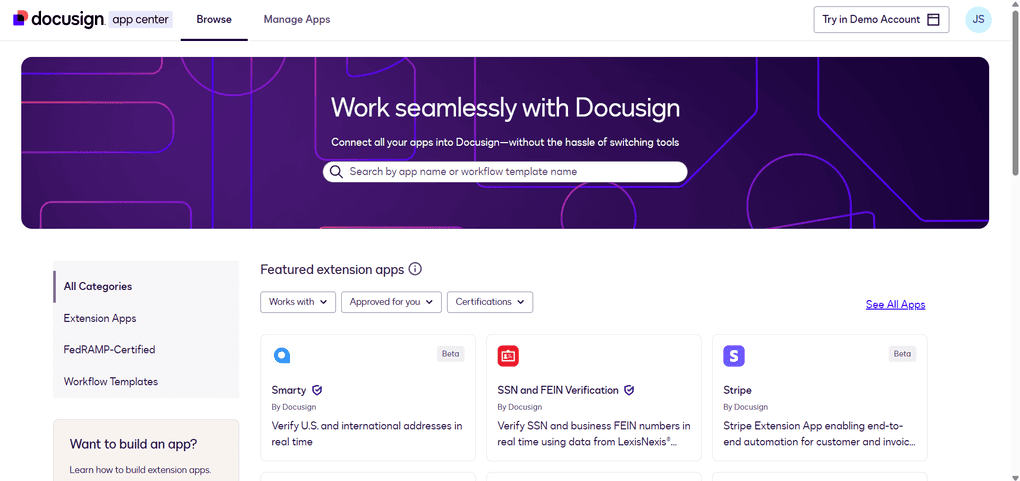
Task: Click the Smarty app logo
Action: [x=282, y=355]
